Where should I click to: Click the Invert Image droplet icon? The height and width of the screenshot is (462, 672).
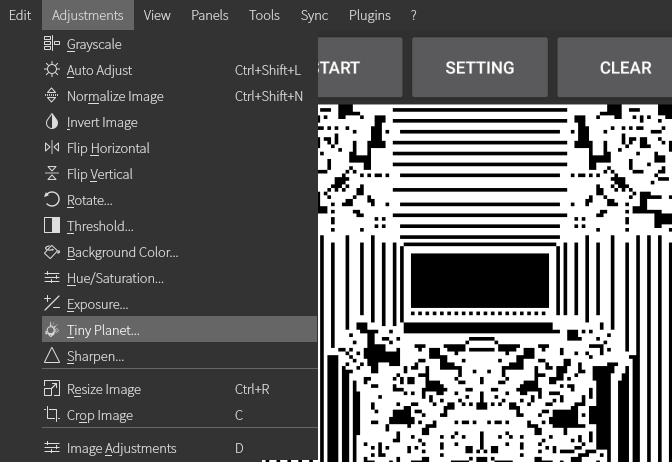[x=52, y=122]
